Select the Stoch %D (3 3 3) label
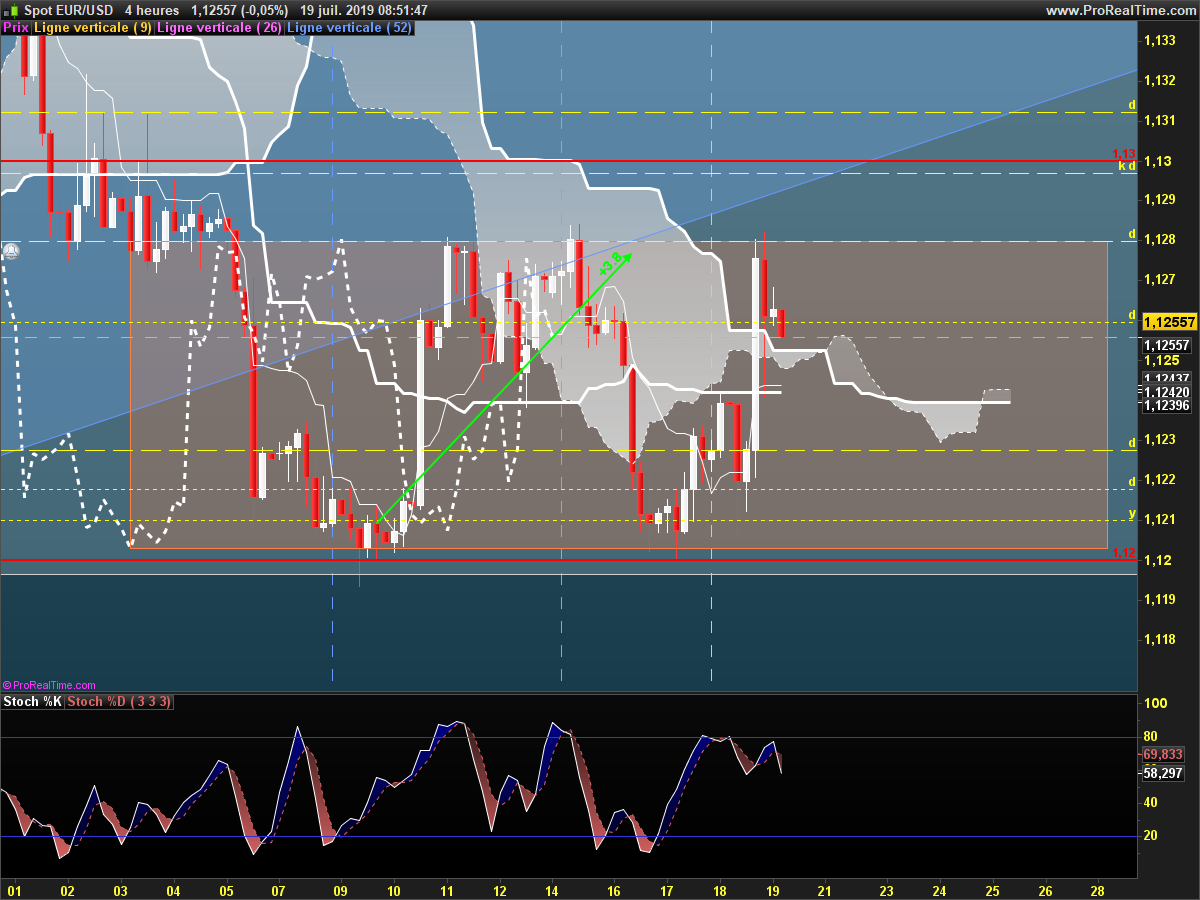Viewport: 1200px width, 900px height. pyautogui.click(x=119, y=702)
